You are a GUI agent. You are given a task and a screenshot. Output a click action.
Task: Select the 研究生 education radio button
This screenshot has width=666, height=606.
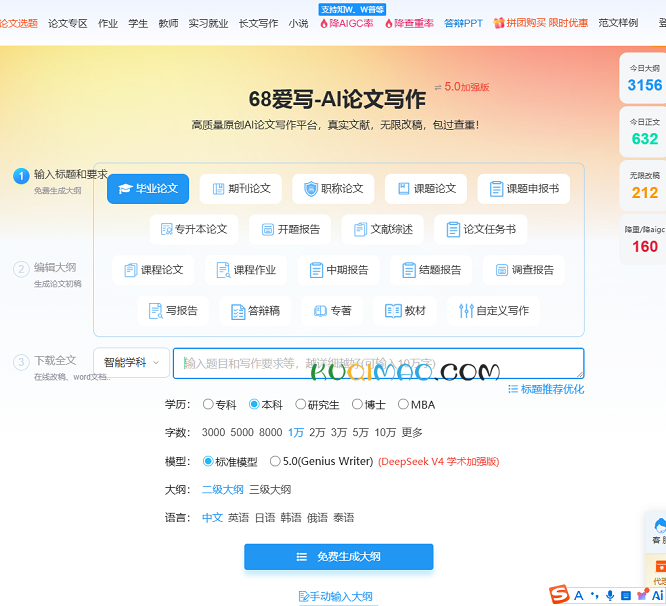(300, 404)
